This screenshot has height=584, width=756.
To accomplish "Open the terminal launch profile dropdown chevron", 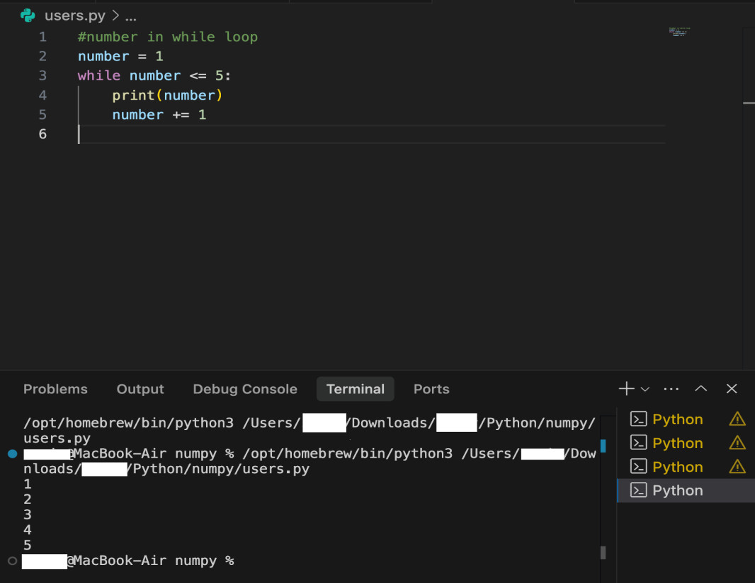I will tap(645, 389).
